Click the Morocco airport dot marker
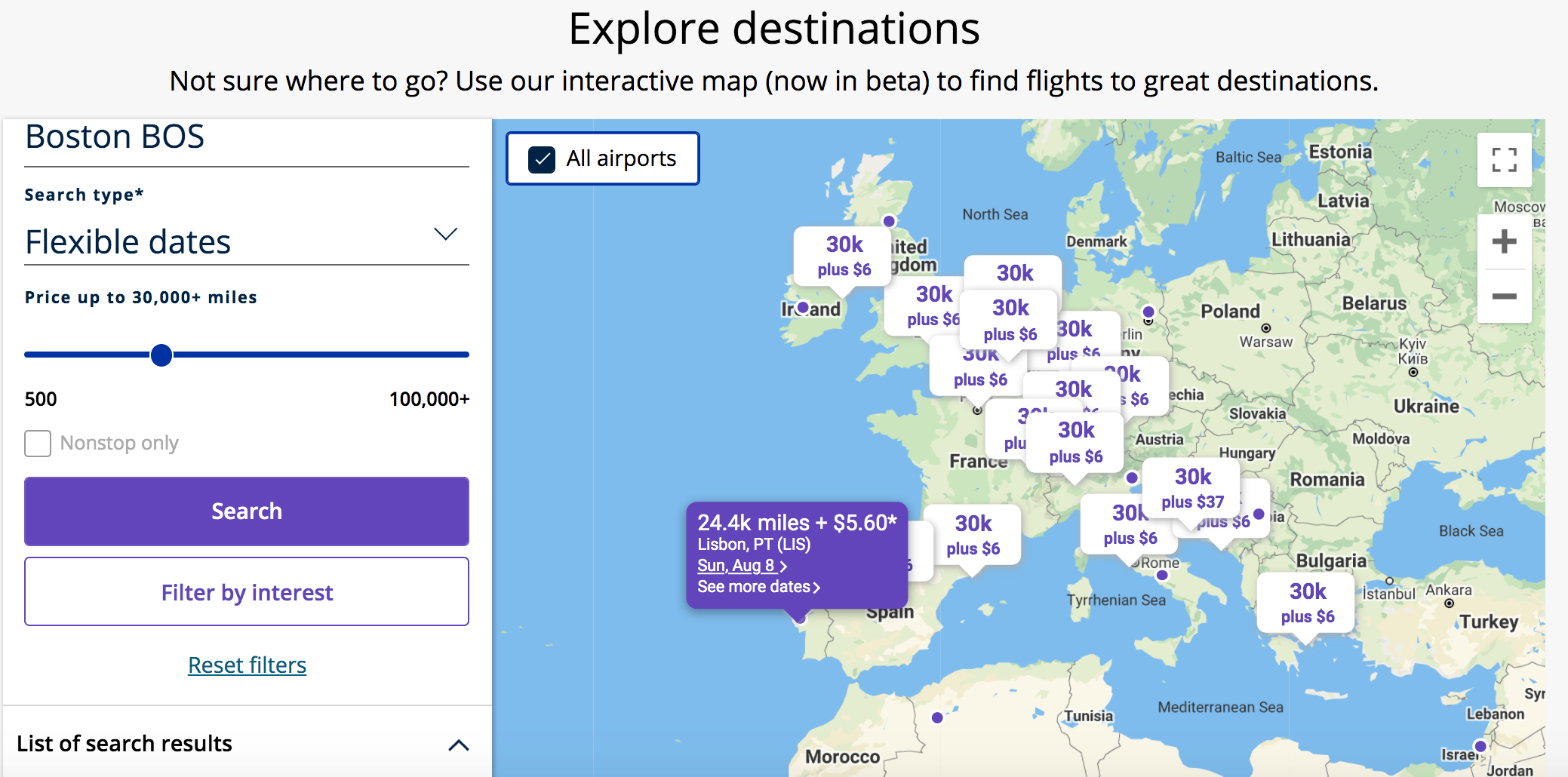1568x777 pixels. (x=937, y=717)
